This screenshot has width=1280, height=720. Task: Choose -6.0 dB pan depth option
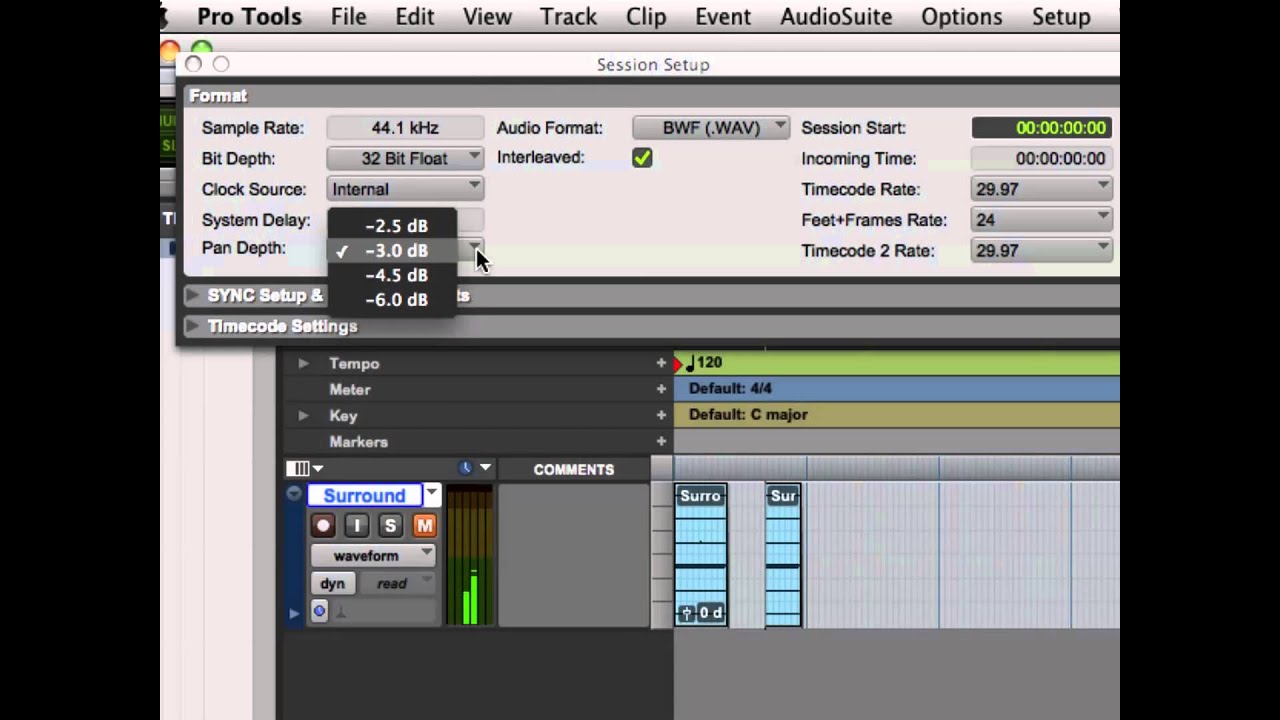pos(392,300)
